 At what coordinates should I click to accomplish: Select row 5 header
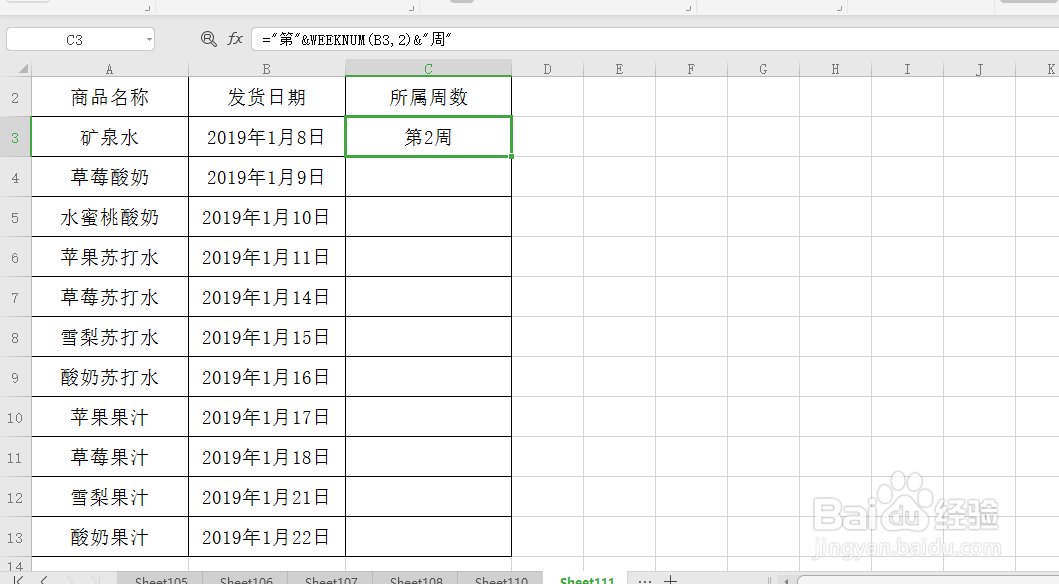pos(16,217)
